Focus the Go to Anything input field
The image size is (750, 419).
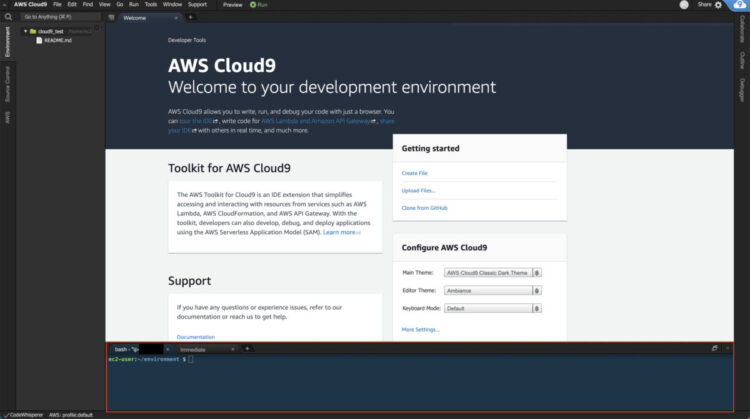tap(61, 17)
